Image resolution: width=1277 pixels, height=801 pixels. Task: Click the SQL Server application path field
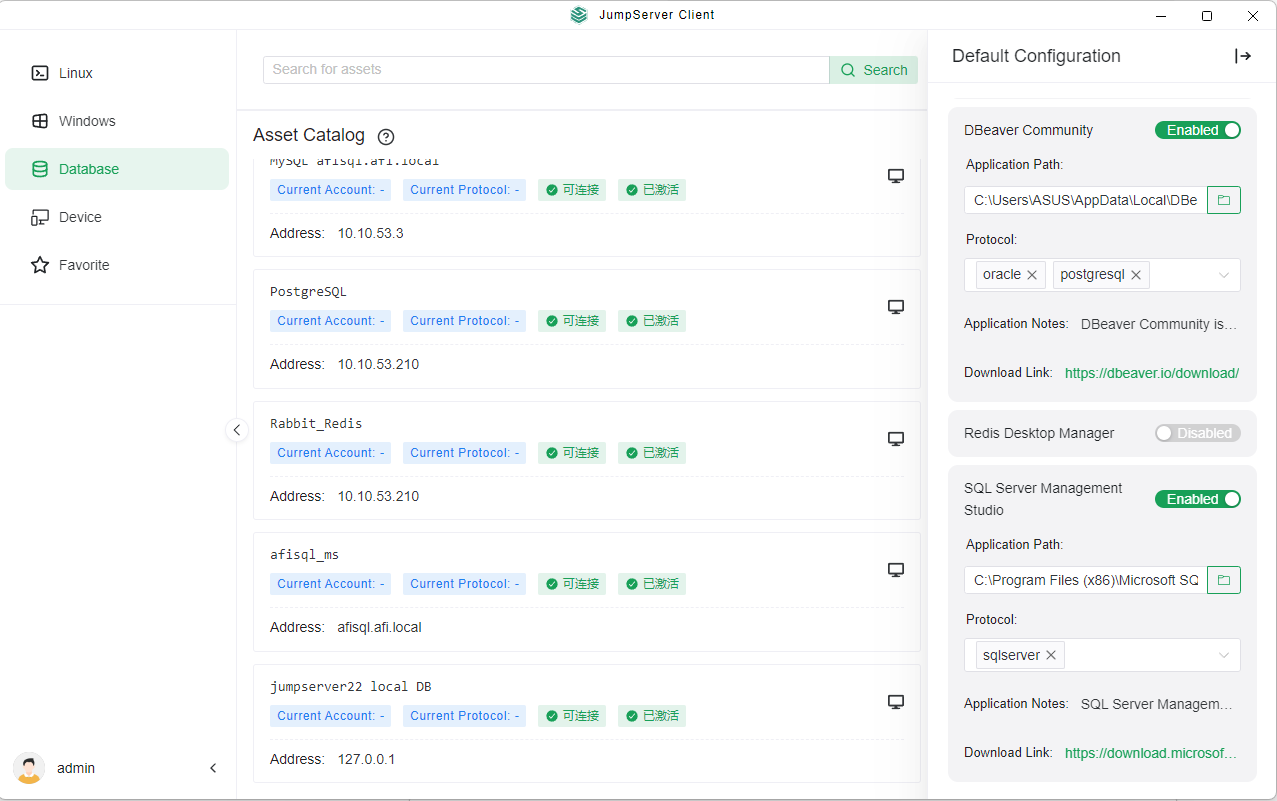click(x=1086, y=580)
